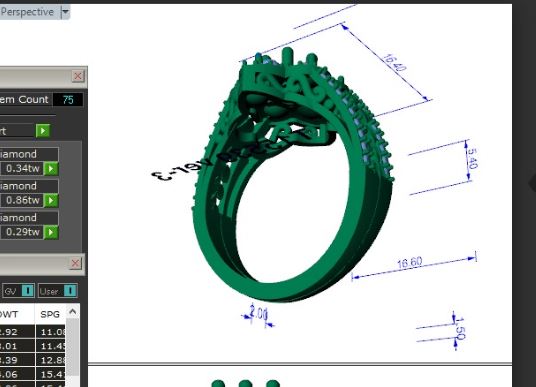Click the green arrow beside 0.29tw
536x387 pixels.
point(52,232)
